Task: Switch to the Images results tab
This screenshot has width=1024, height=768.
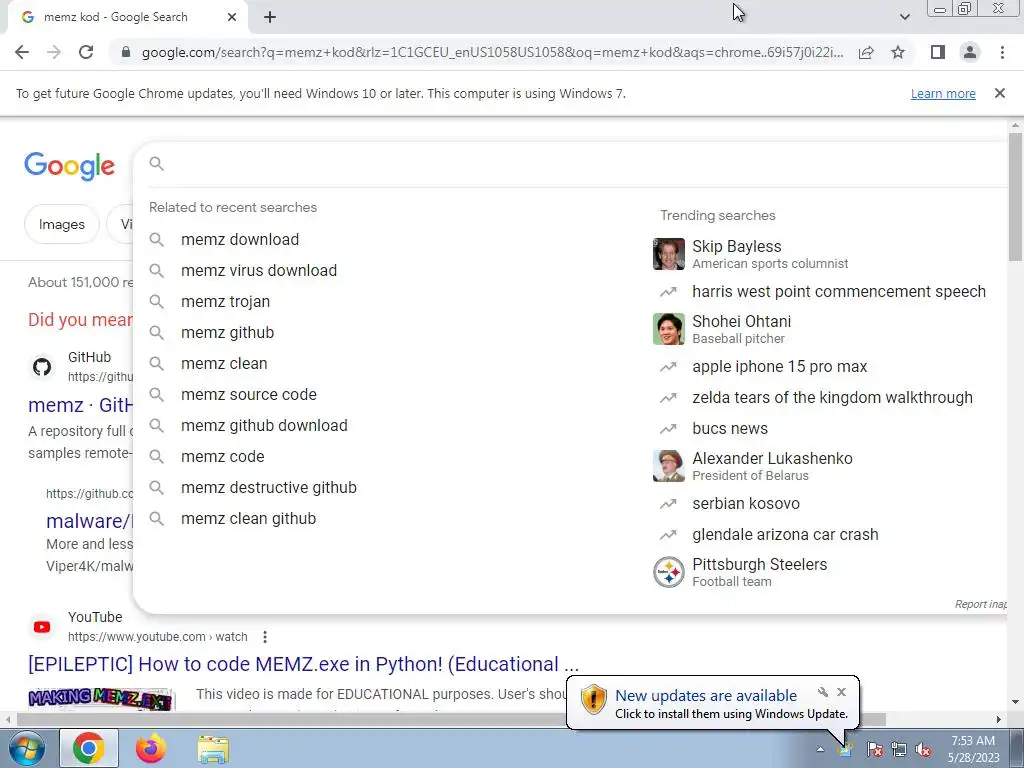Action: tap(61, 224)
